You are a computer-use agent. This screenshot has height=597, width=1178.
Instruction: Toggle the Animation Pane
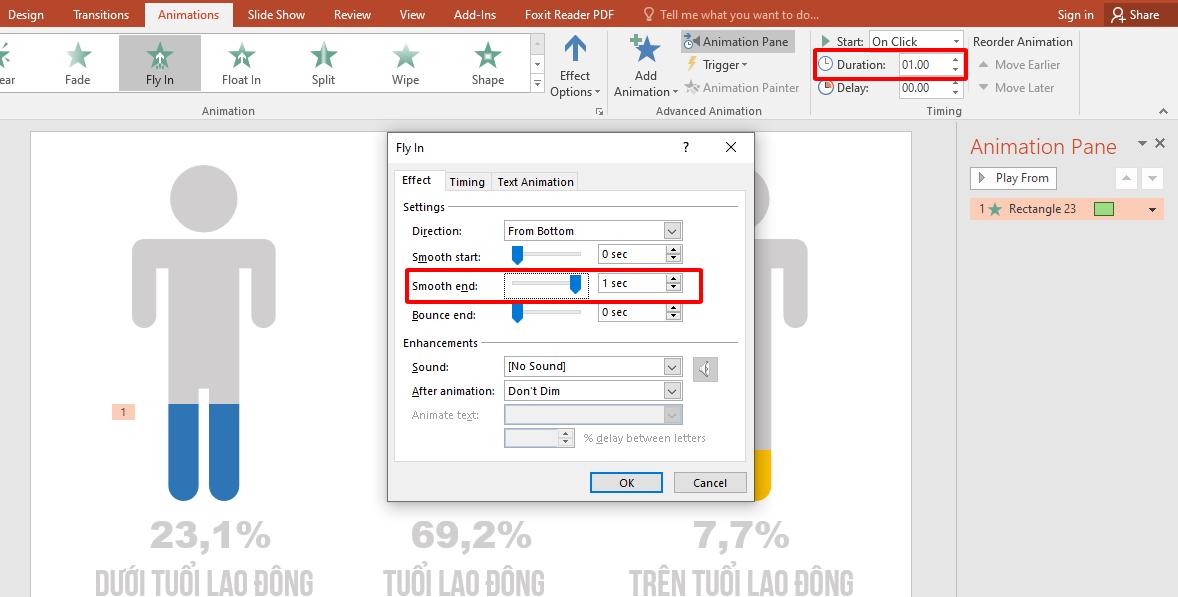(x=737, y=41)
